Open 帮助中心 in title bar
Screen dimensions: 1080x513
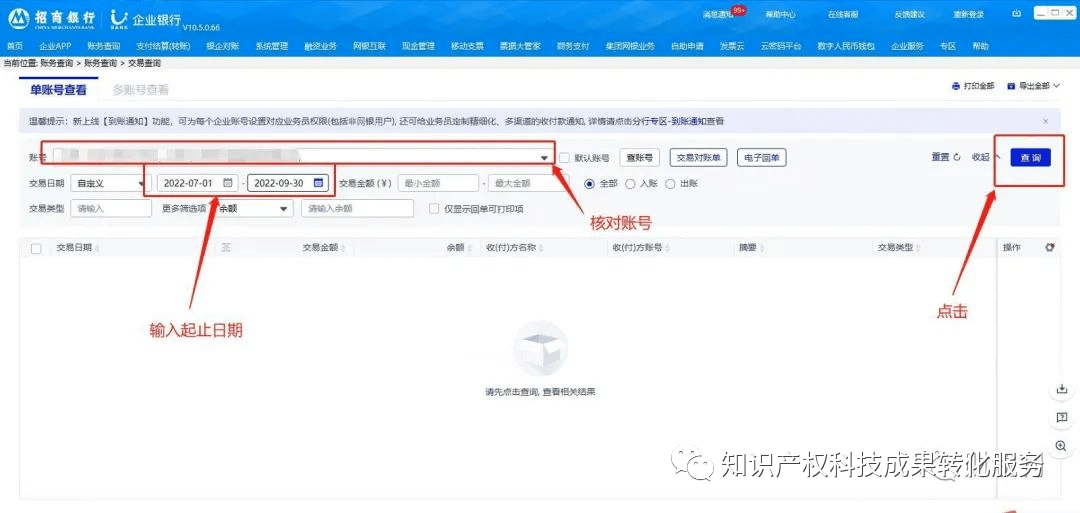782,14
